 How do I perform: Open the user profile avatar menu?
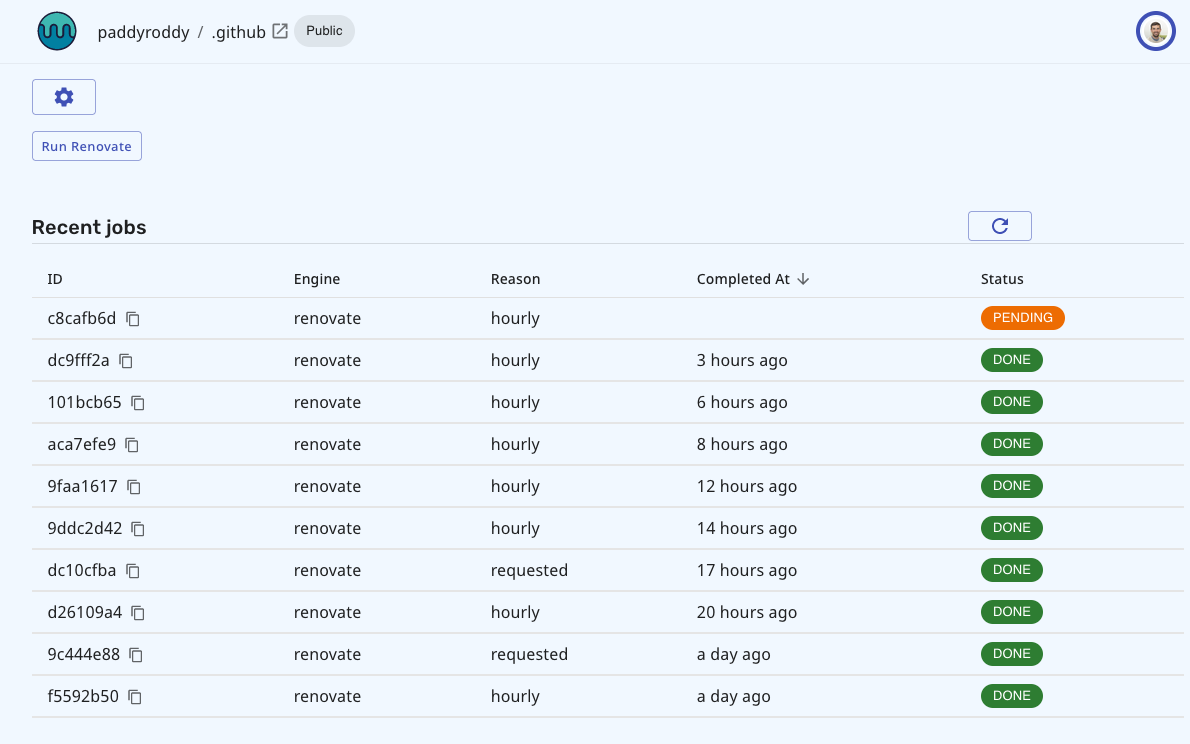pos(1155,32)
